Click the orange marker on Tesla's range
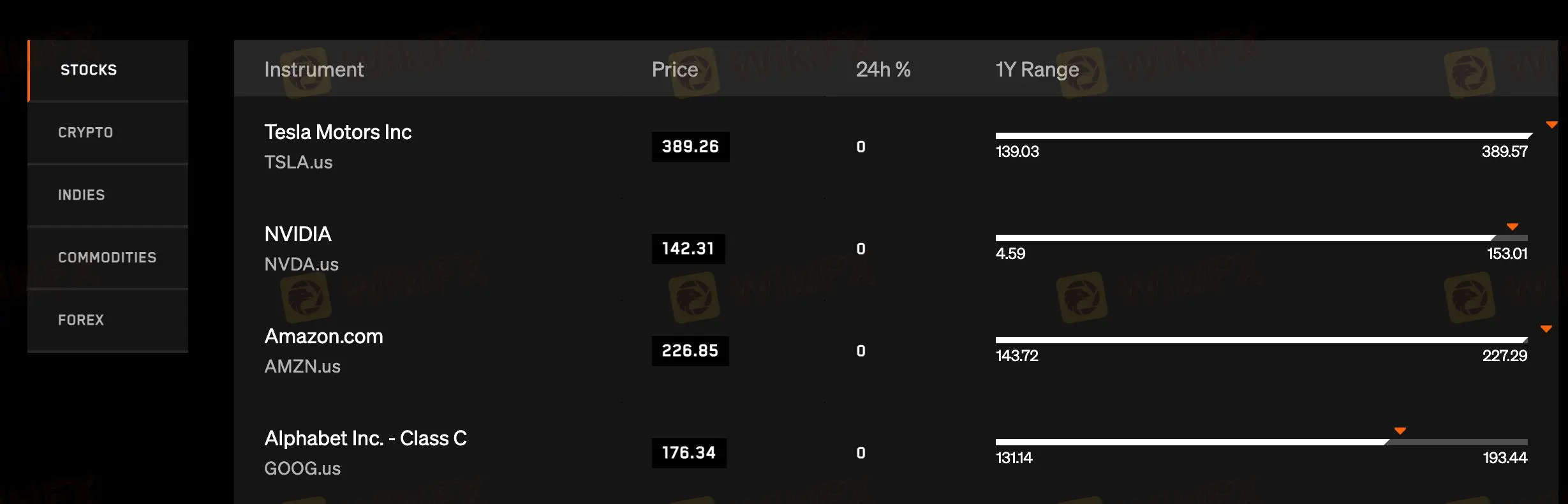1568x504 pixels. click(x=1551, y=125)
